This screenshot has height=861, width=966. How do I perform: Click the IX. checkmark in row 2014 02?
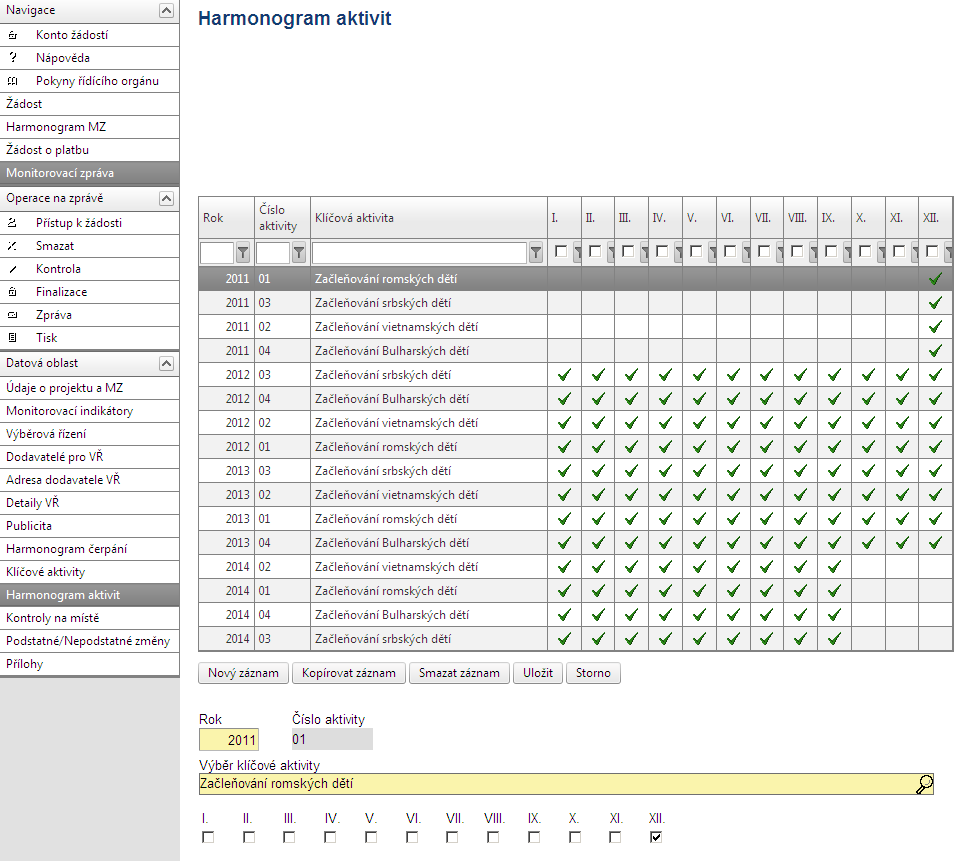834,567
